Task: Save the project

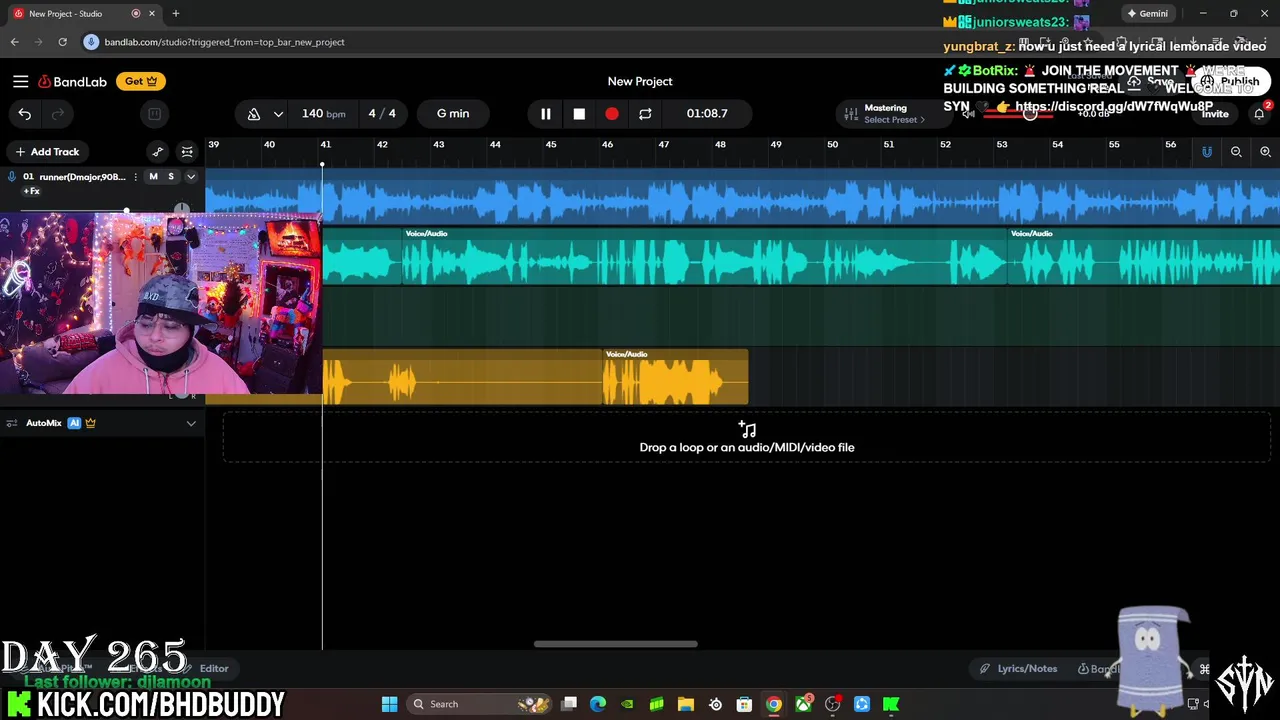Action: point(1152,82)
